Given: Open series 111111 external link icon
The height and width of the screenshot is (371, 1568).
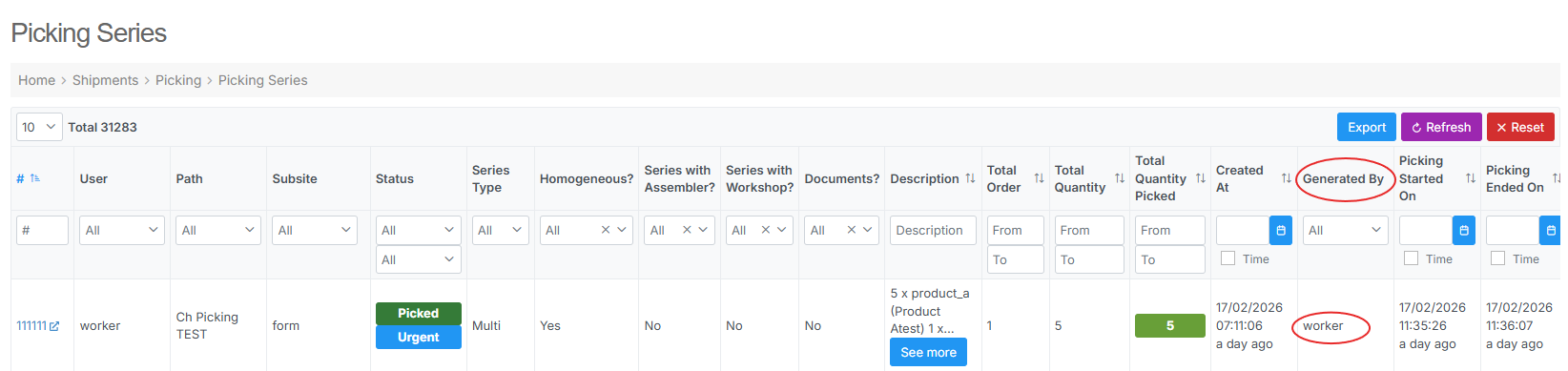Looking at the screenshot, I should point(54,326).
